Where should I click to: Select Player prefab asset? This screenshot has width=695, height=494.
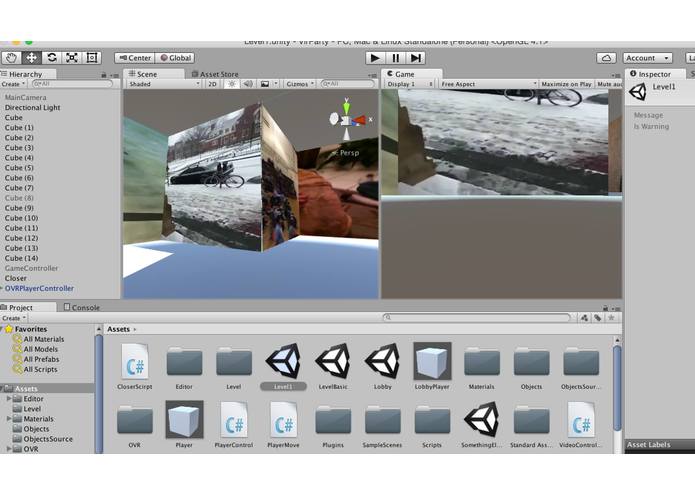pyautogui.click(x=184, y=424)
